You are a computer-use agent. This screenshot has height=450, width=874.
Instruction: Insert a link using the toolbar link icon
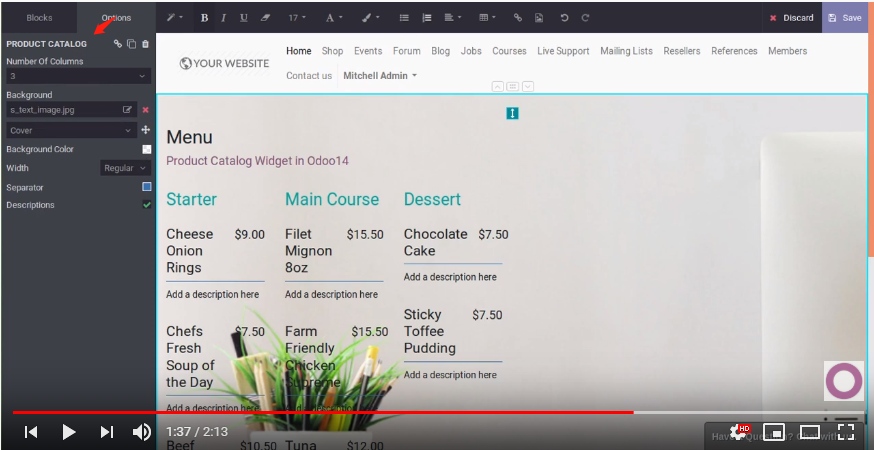[517, 18]
